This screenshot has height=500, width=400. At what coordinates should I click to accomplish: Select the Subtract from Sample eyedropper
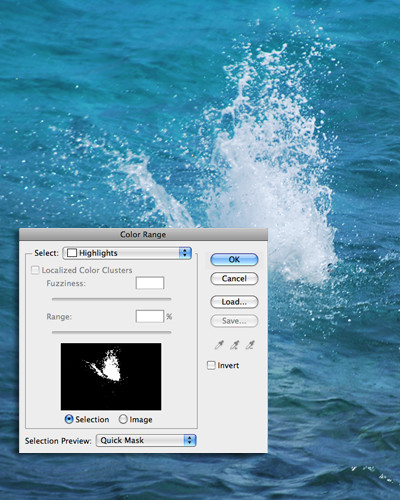click(250, 345)
